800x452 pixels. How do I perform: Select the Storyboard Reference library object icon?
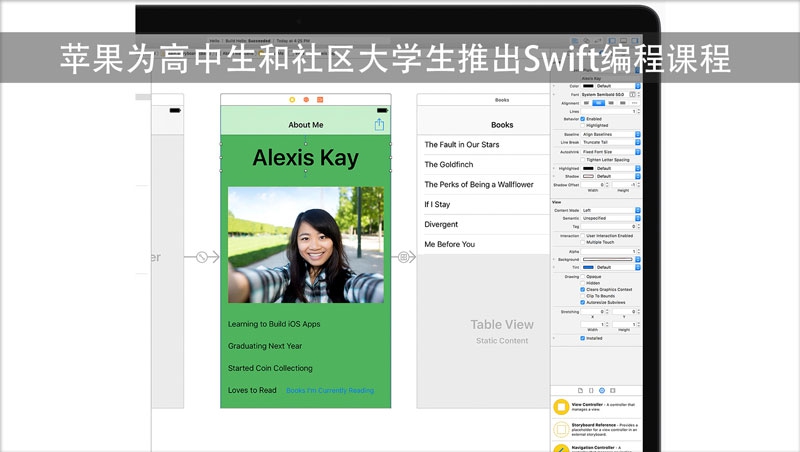(561, 430)
